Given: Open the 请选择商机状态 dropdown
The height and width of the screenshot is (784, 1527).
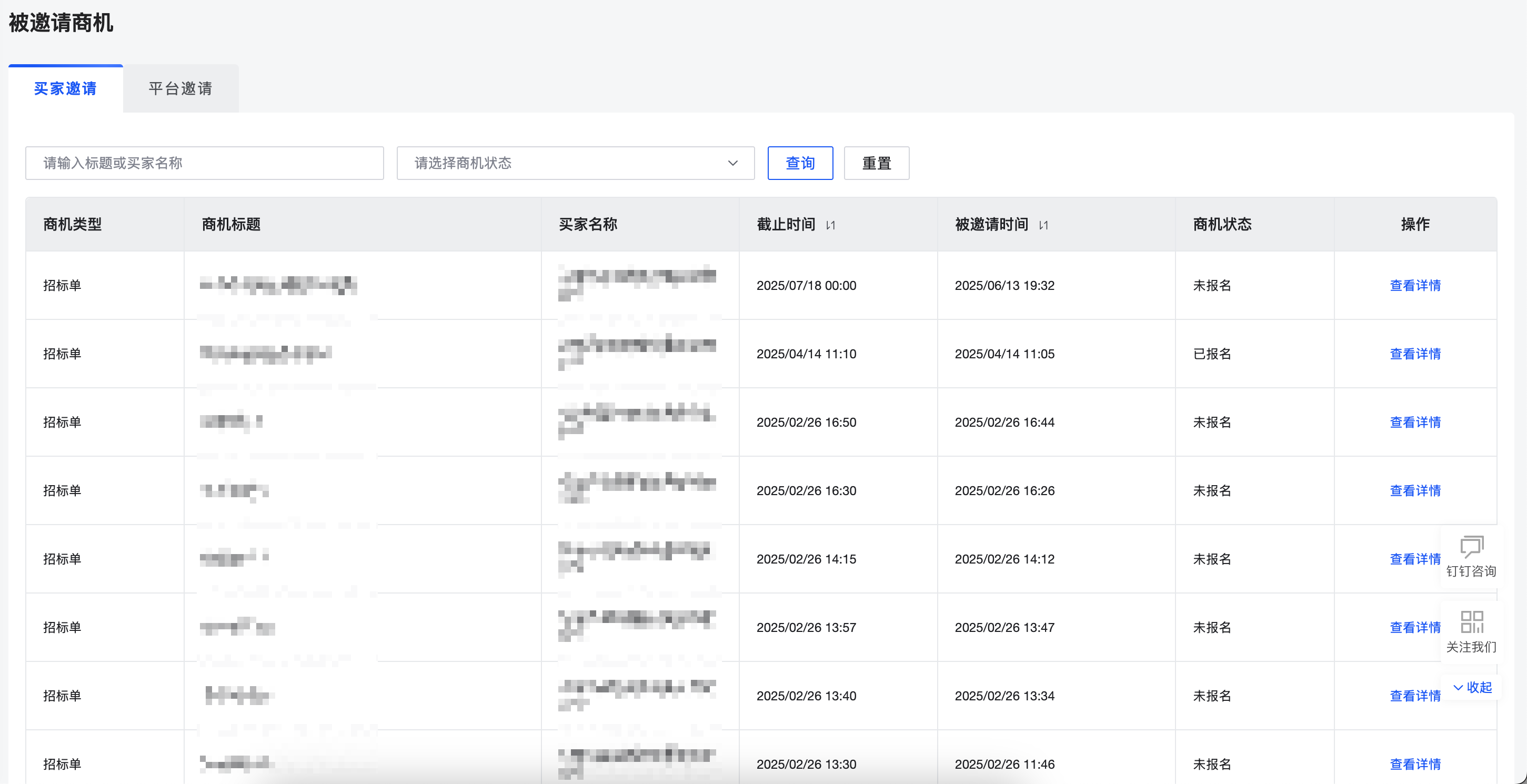Looking at the screenshot, I should pos(575,163).
